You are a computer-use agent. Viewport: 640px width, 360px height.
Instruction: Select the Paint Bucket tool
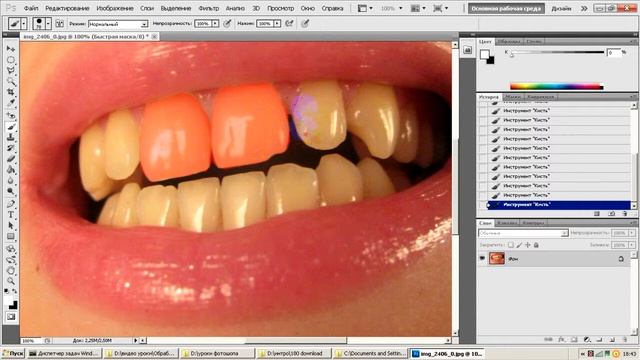[11, 170]
